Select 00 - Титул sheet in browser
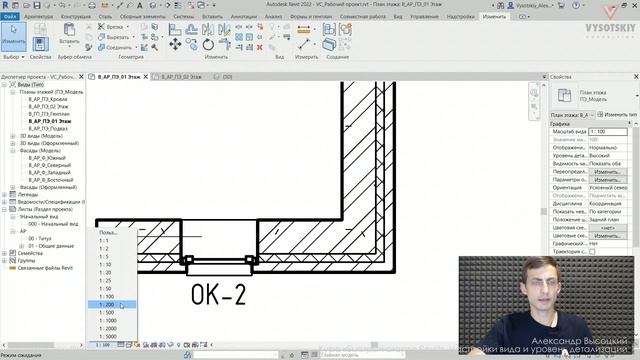 [x=40, y=238]
